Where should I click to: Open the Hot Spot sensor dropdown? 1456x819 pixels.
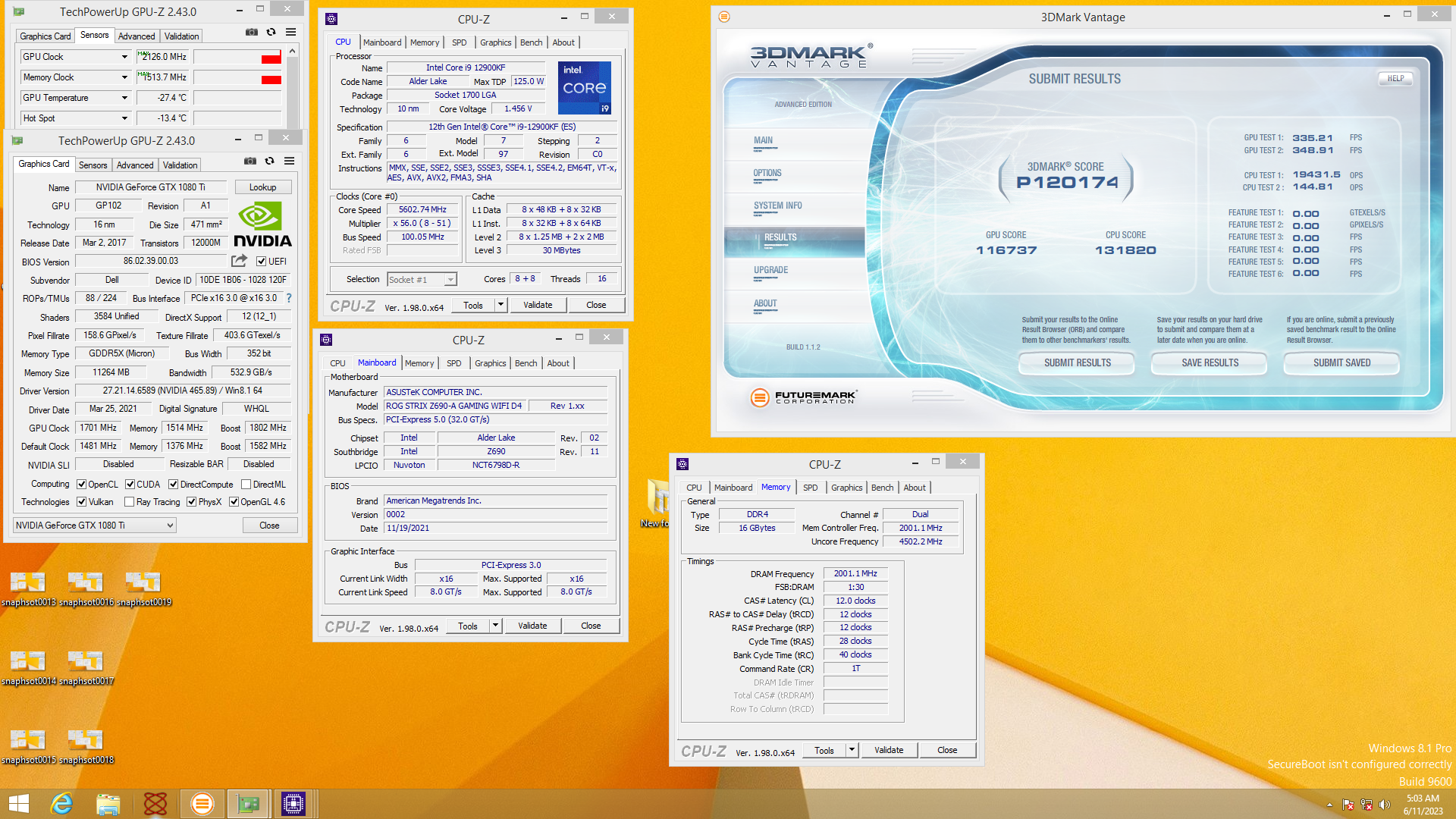click(x=124, y=118)
